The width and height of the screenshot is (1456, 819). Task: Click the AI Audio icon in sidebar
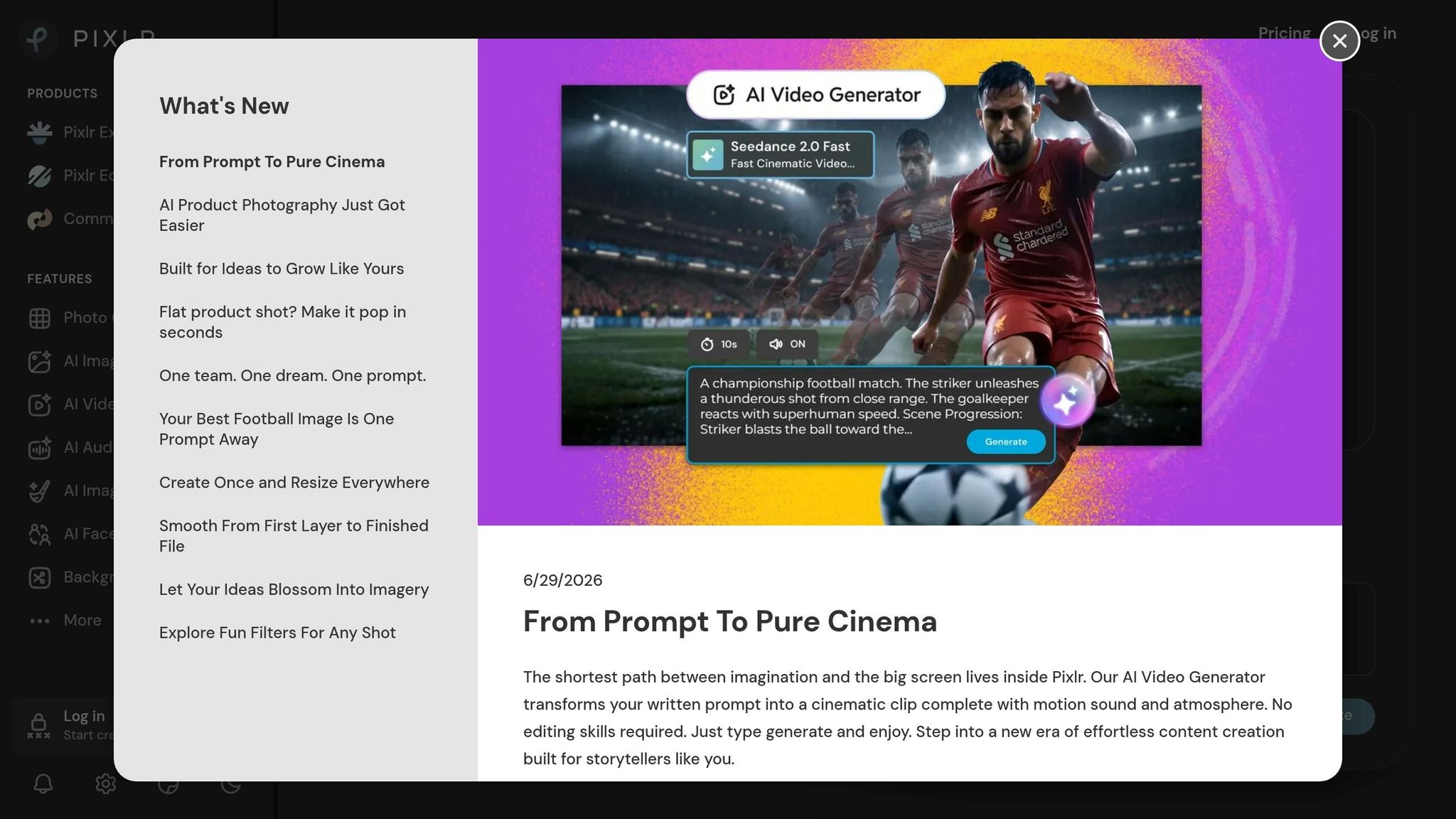[x=40, y=447]
